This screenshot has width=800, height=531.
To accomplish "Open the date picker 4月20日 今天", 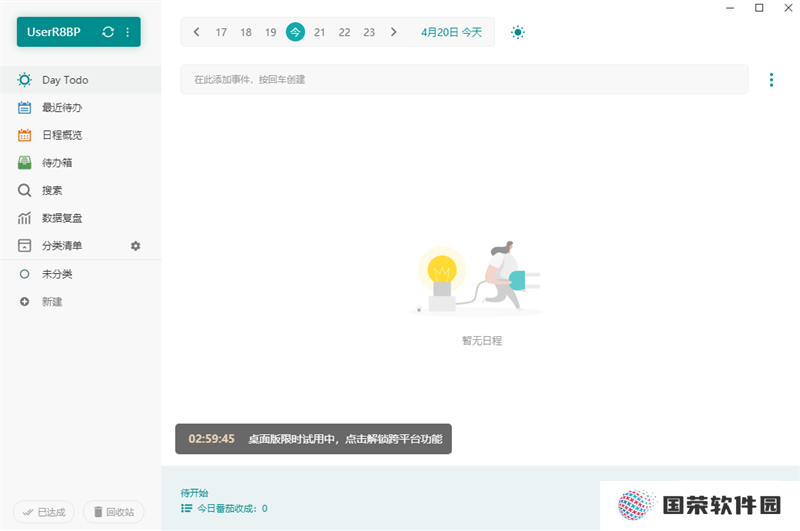I will pos(451,32).
